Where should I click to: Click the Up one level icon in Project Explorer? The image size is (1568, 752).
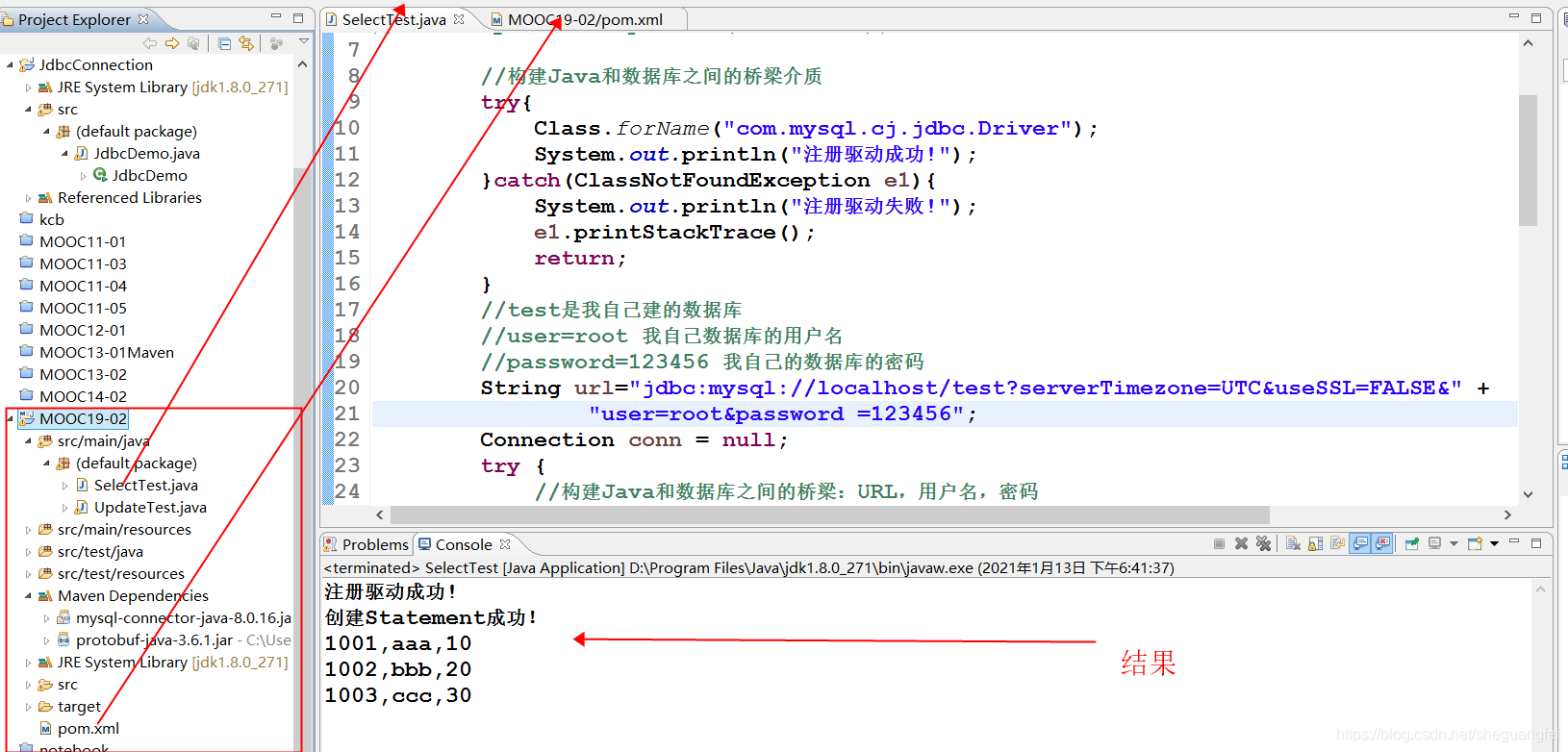pos(193,43)
